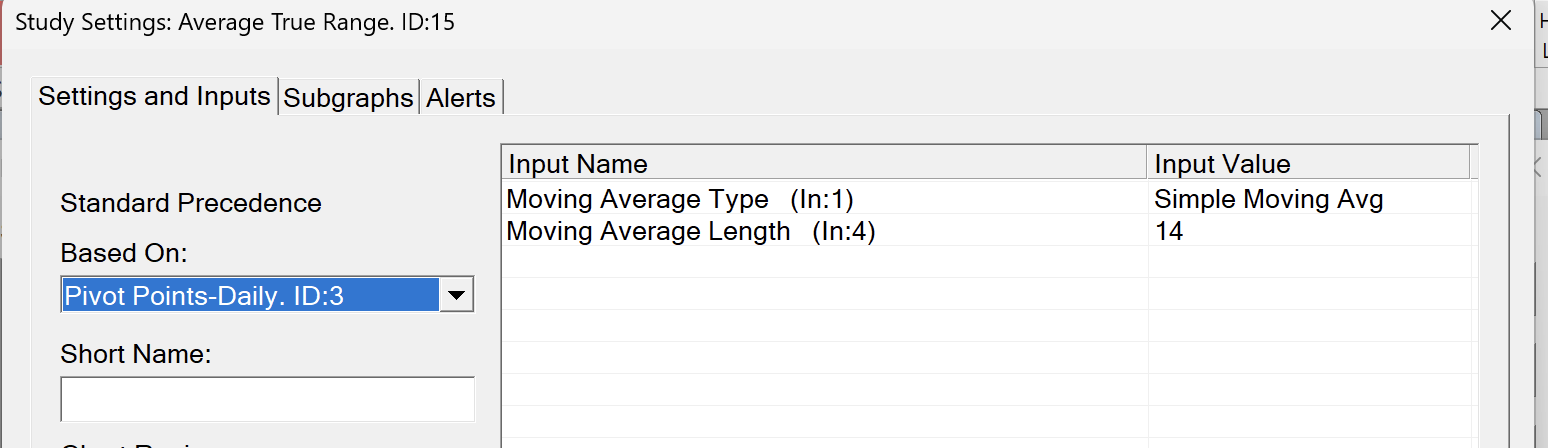The height and width of the screenshot is (448, 1548).
Task: Select the Moving Average Type input row
Action: (680, 199)
